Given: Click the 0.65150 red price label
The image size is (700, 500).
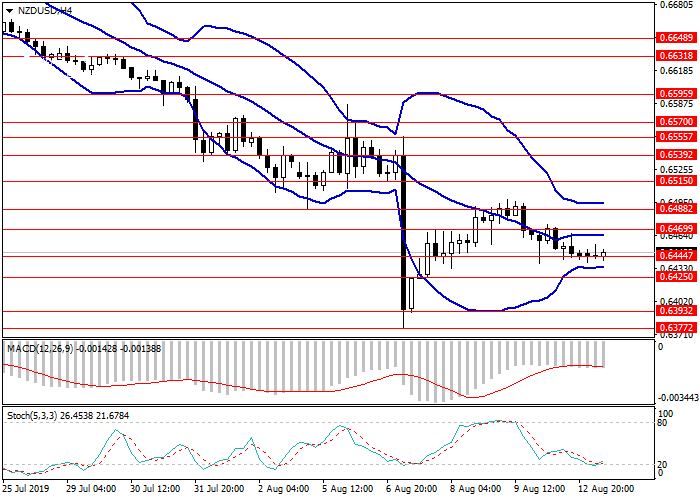Looking at the screenshot, I should [676, 182].
